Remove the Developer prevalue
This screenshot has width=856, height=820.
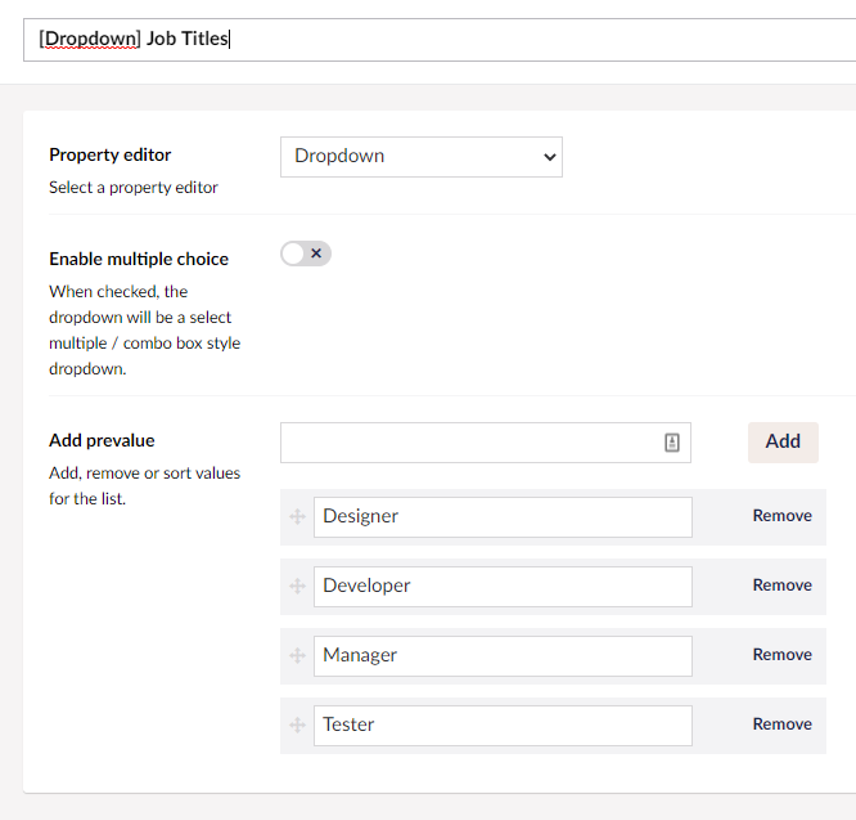tap(782, 585)
